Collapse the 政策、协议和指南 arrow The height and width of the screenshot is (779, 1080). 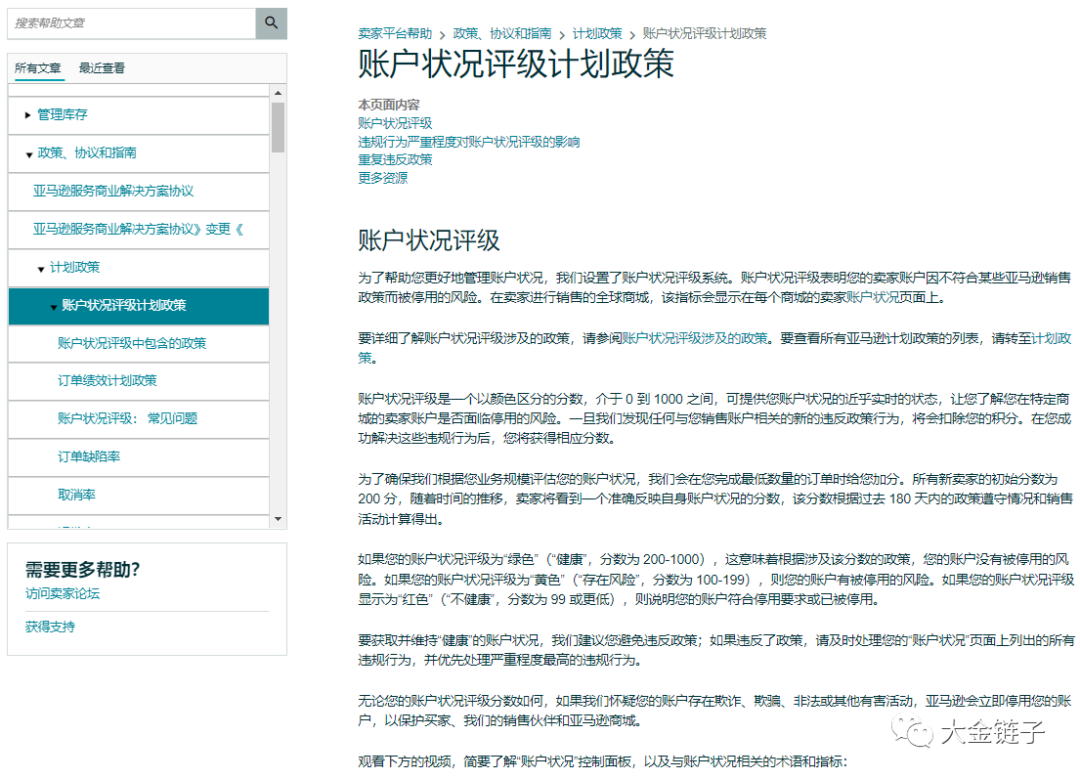click(29, 154)
